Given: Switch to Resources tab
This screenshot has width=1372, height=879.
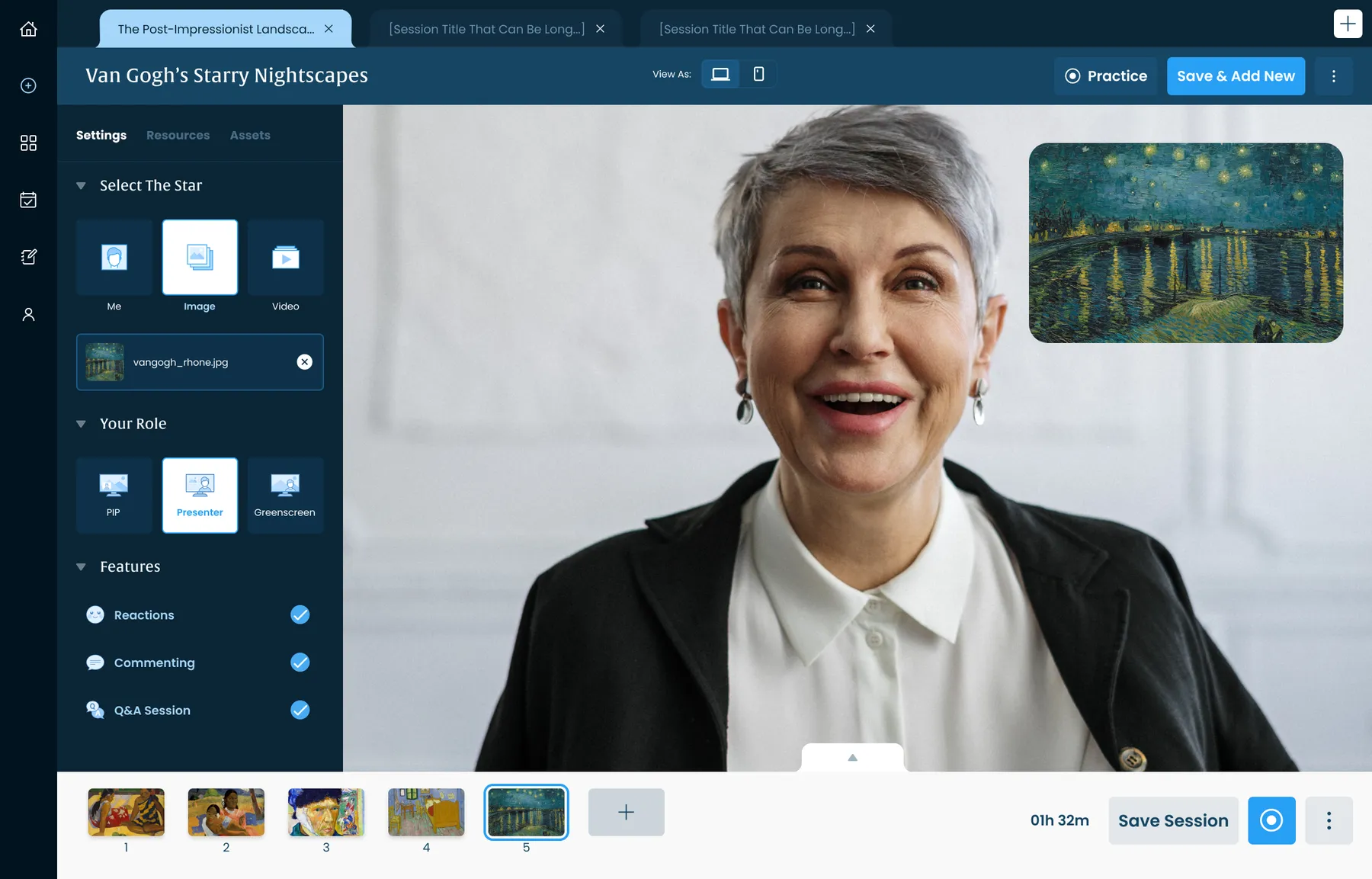Looking at the screenshot, I should pos(178,135).
